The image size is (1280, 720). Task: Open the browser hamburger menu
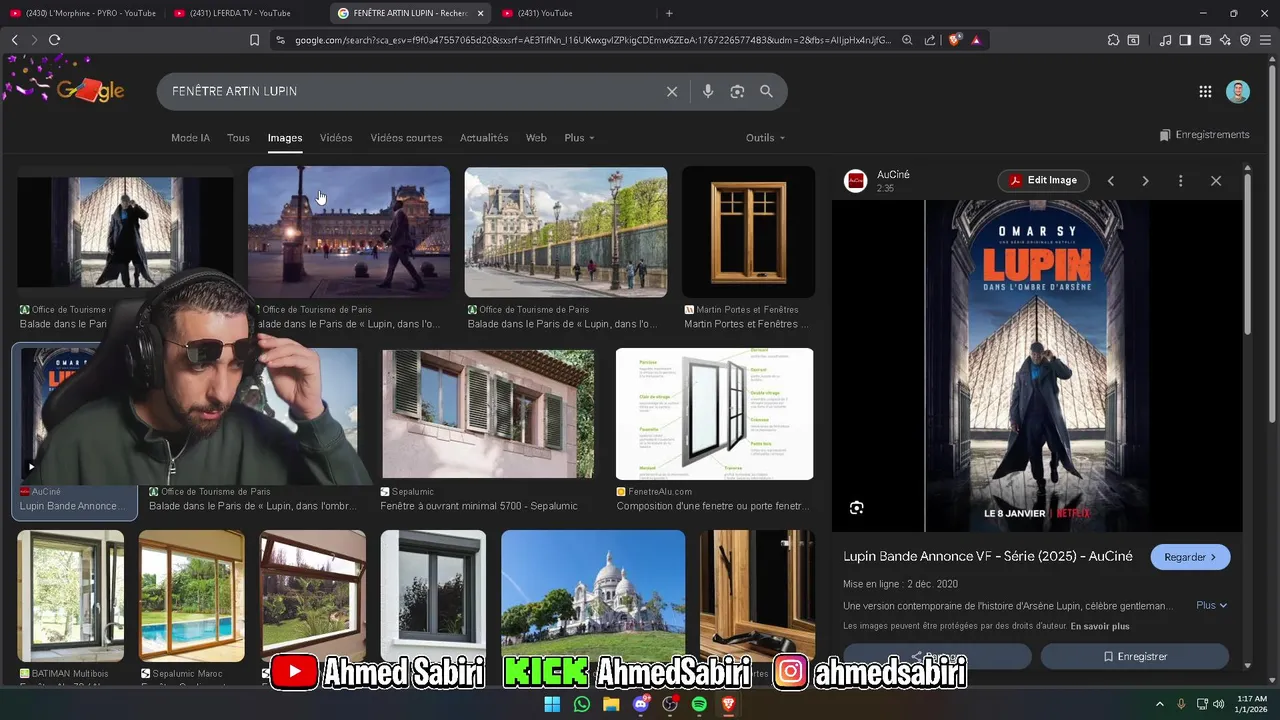click(1265, 40)
